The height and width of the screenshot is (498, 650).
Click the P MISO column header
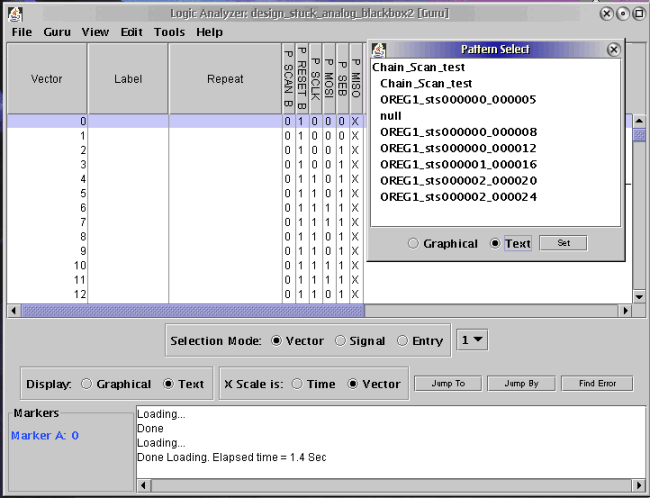tap(356, 78)
